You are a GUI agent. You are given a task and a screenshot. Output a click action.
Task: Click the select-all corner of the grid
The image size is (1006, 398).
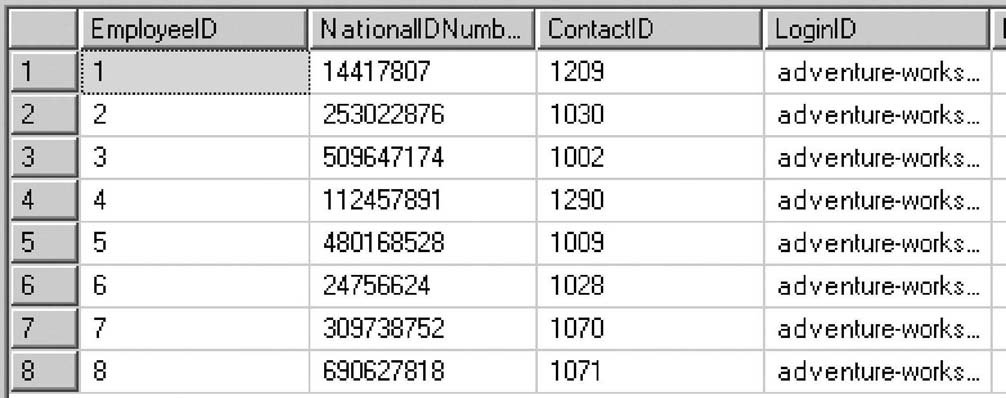click(x=44, y=30)
